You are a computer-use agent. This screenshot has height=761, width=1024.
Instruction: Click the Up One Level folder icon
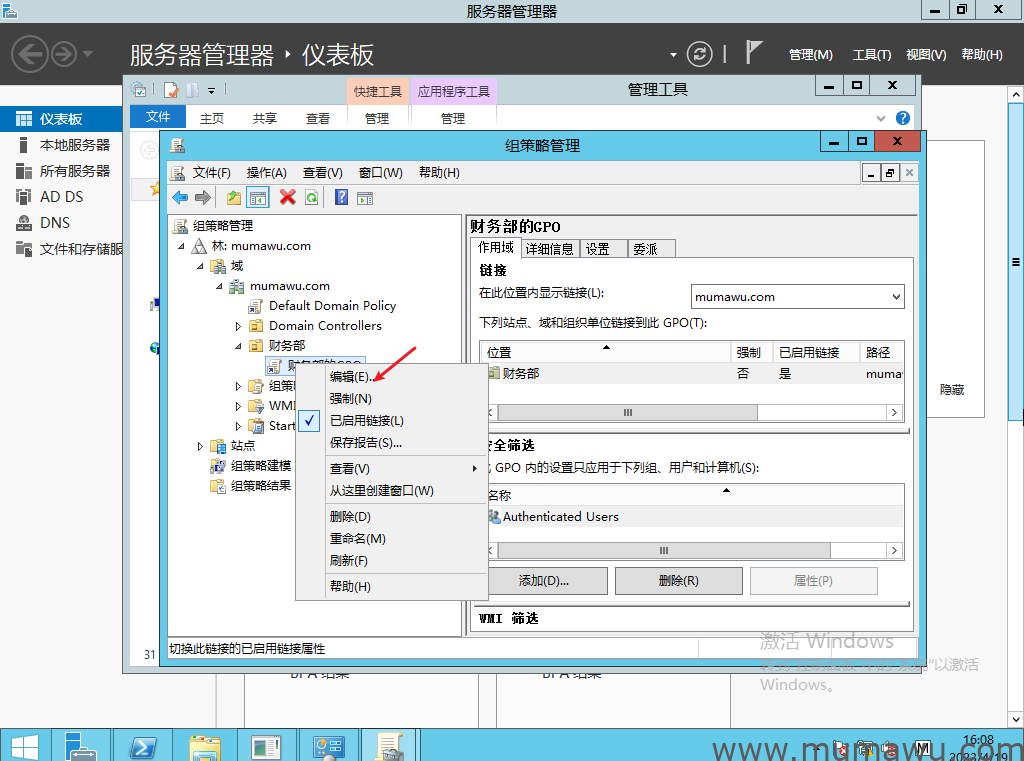pos(233,197)
